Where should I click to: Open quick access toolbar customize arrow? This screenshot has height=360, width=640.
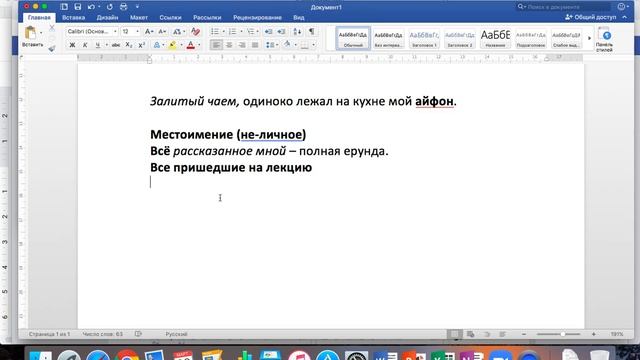click(x=137, y=7)
